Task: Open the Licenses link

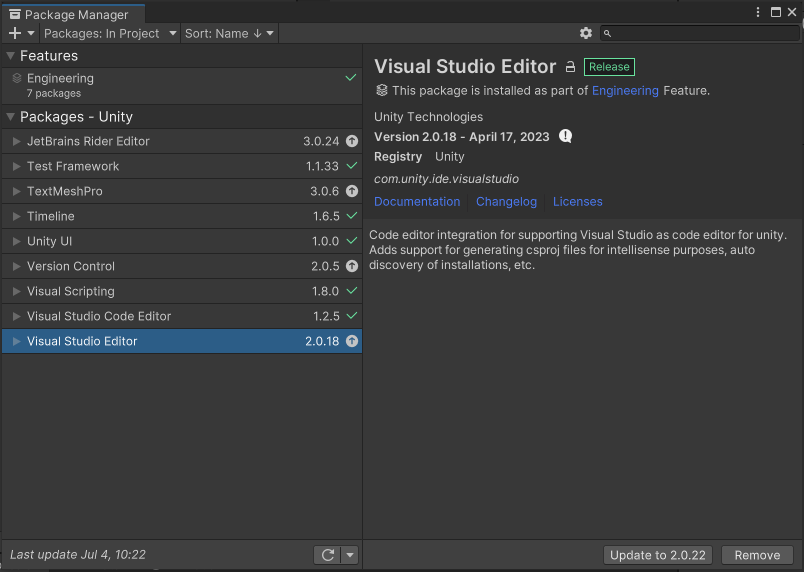Action: pyautogui.click(x=577, y=201)
